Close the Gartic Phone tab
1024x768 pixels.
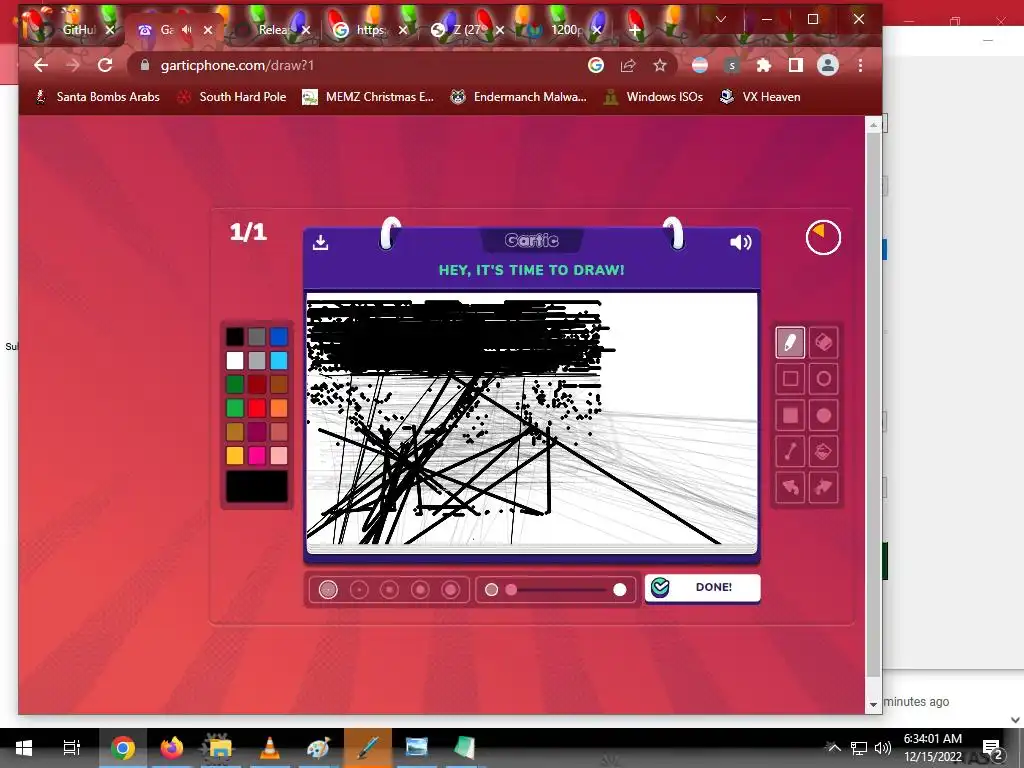[208, 29]
